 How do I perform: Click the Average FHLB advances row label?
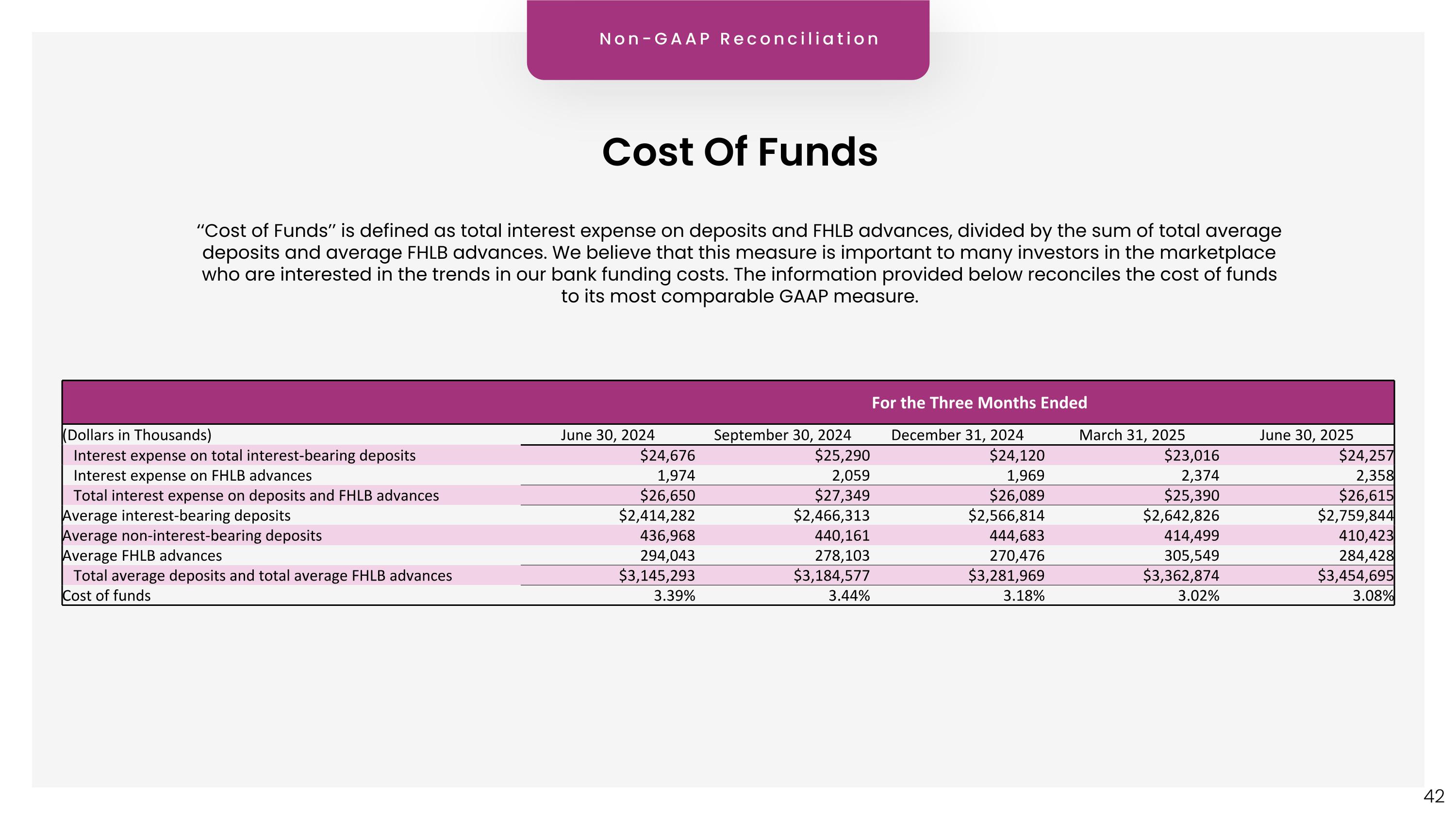142,555
